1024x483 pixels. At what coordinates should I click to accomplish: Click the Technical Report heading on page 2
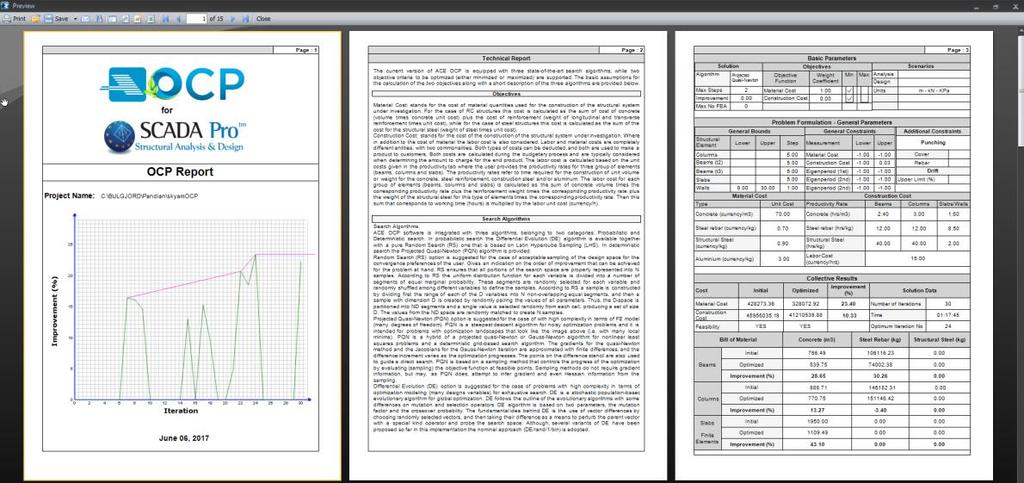click(506, 58)
